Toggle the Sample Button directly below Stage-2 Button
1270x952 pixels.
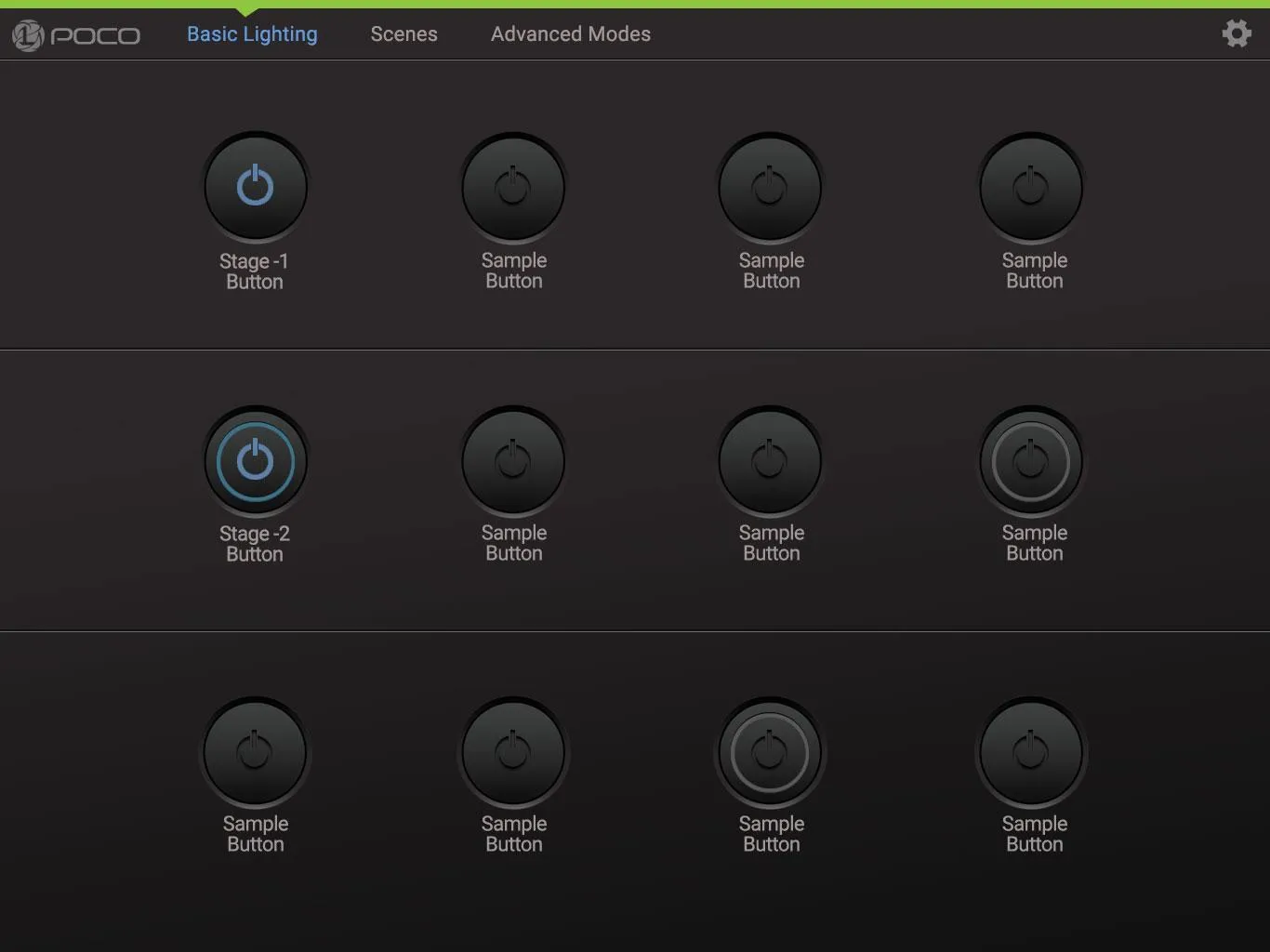point(256,752)
